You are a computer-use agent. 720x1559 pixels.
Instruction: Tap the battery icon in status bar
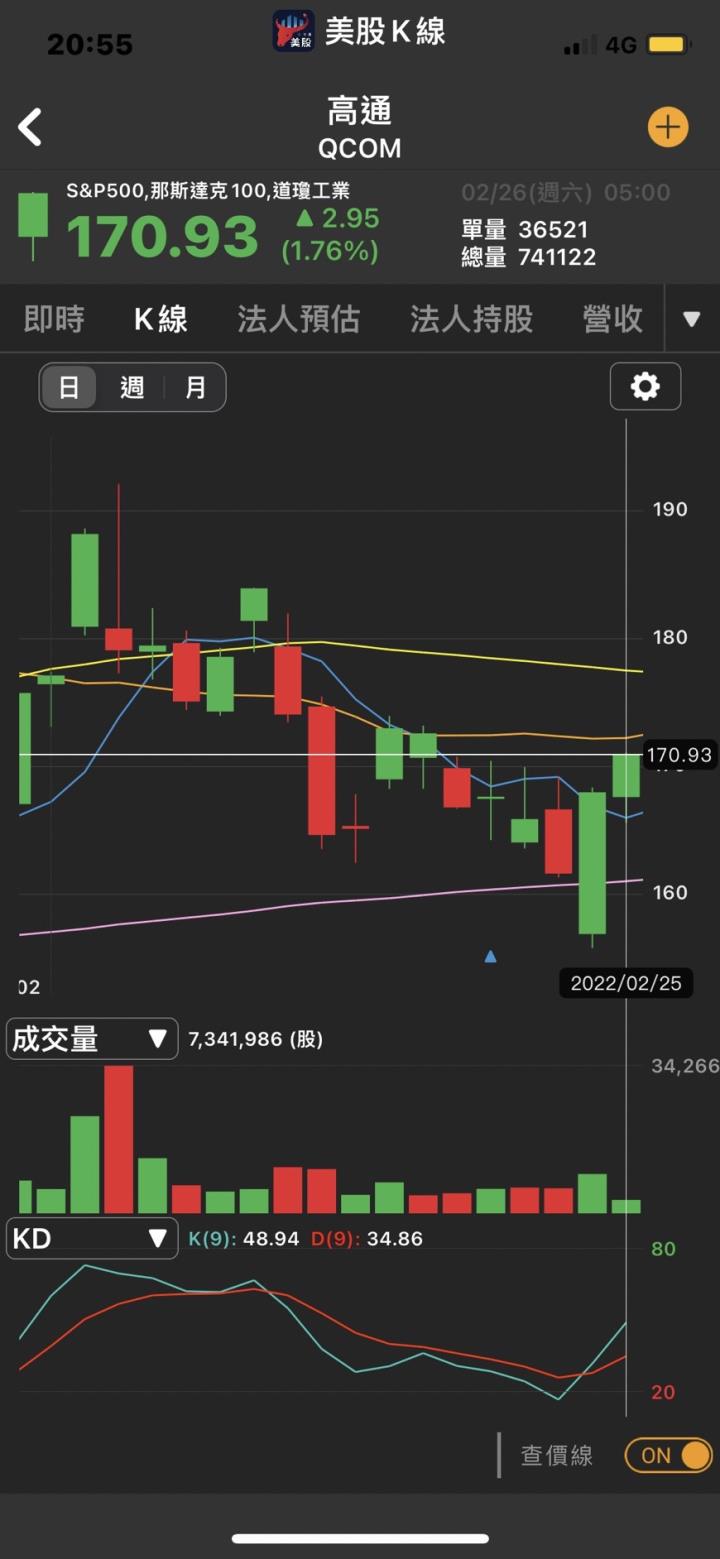tap(665, 45)
